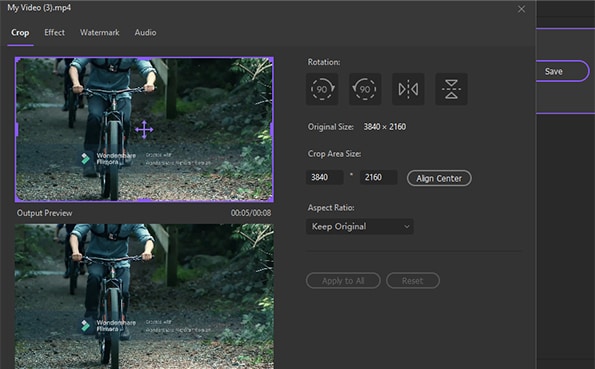Click the My Video (3).mp4 title
This screenshot has height=369, width=595.
tap(39, 8)
